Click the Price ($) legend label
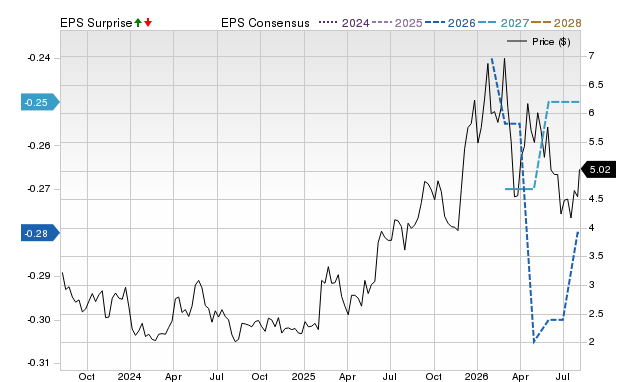 pyautogui.click(x=551, y=42)
